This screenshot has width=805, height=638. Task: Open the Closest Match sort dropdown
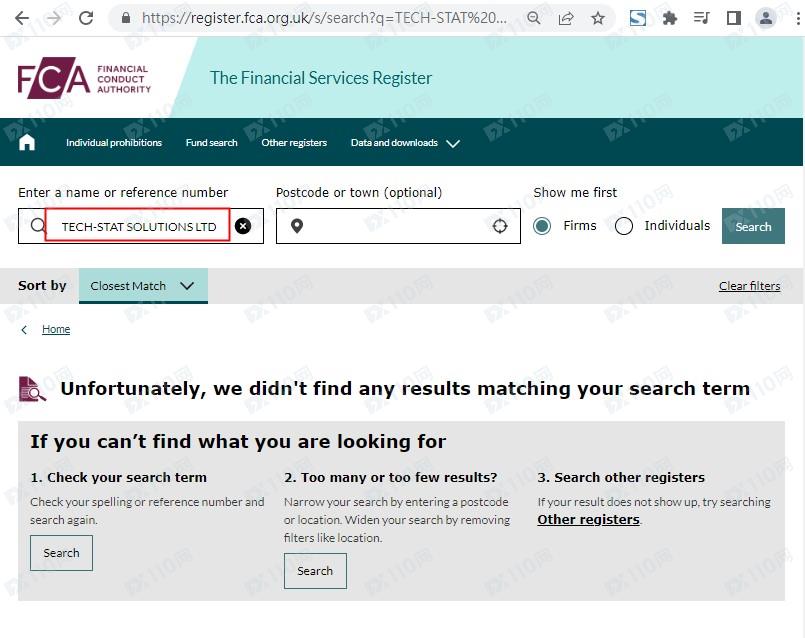coord(142,286)
